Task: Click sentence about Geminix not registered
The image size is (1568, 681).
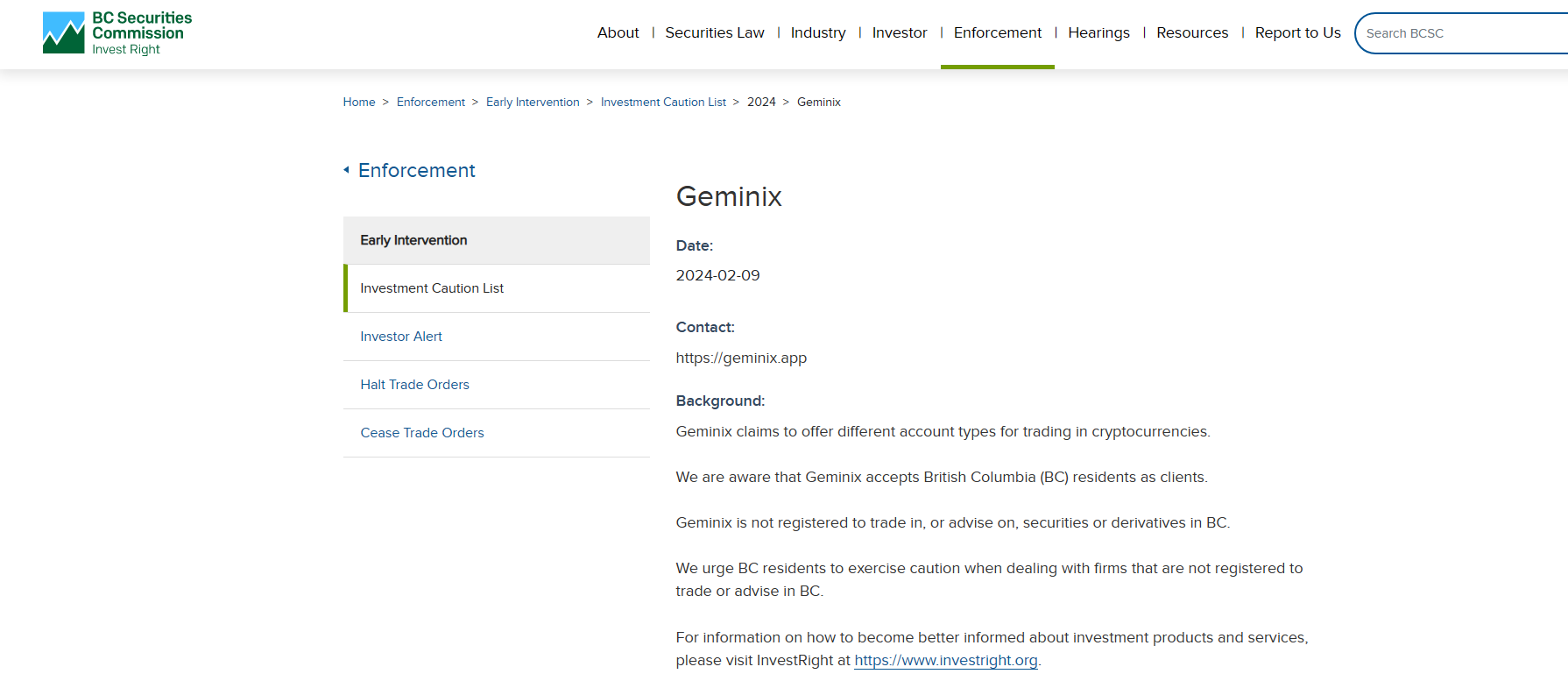Action: pos(953,522)
